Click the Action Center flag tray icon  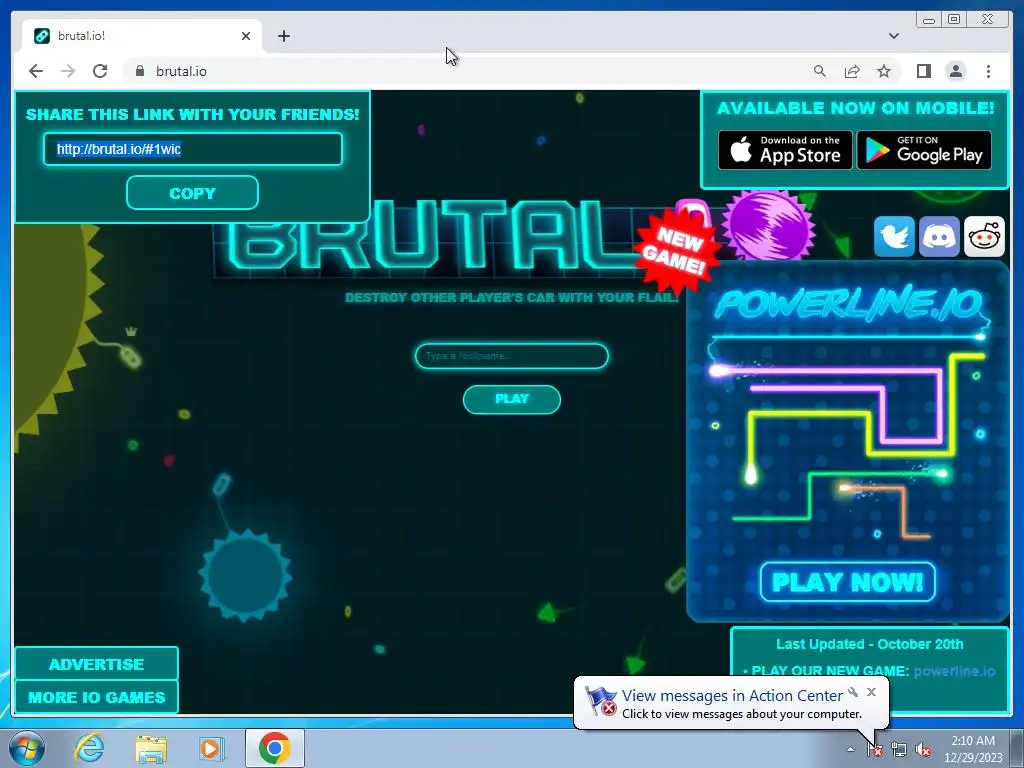pos(875,750)
